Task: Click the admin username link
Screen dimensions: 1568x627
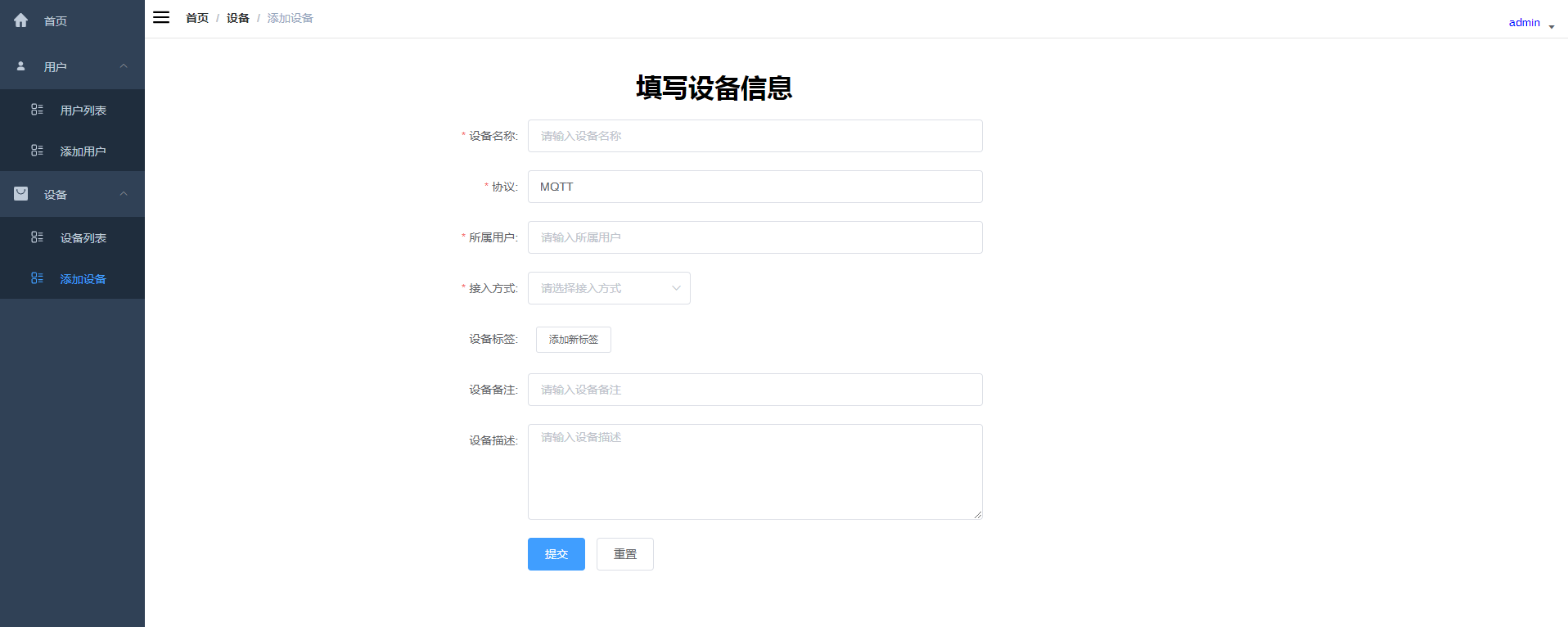Action: click(1524, 22)
